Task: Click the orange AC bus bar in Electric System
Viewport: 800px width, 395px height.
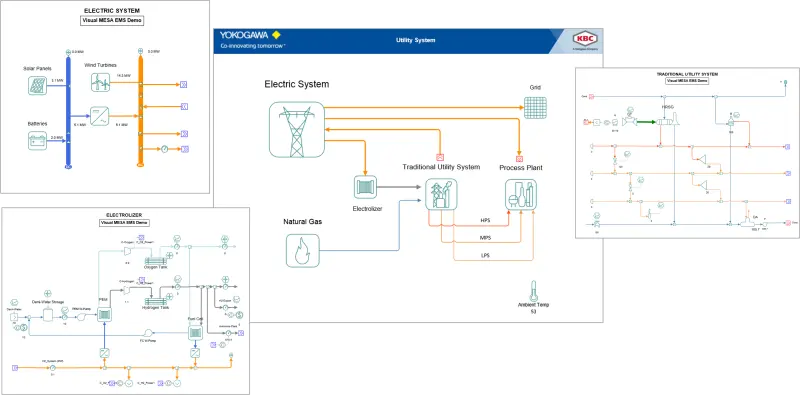Action: [140, 109]
